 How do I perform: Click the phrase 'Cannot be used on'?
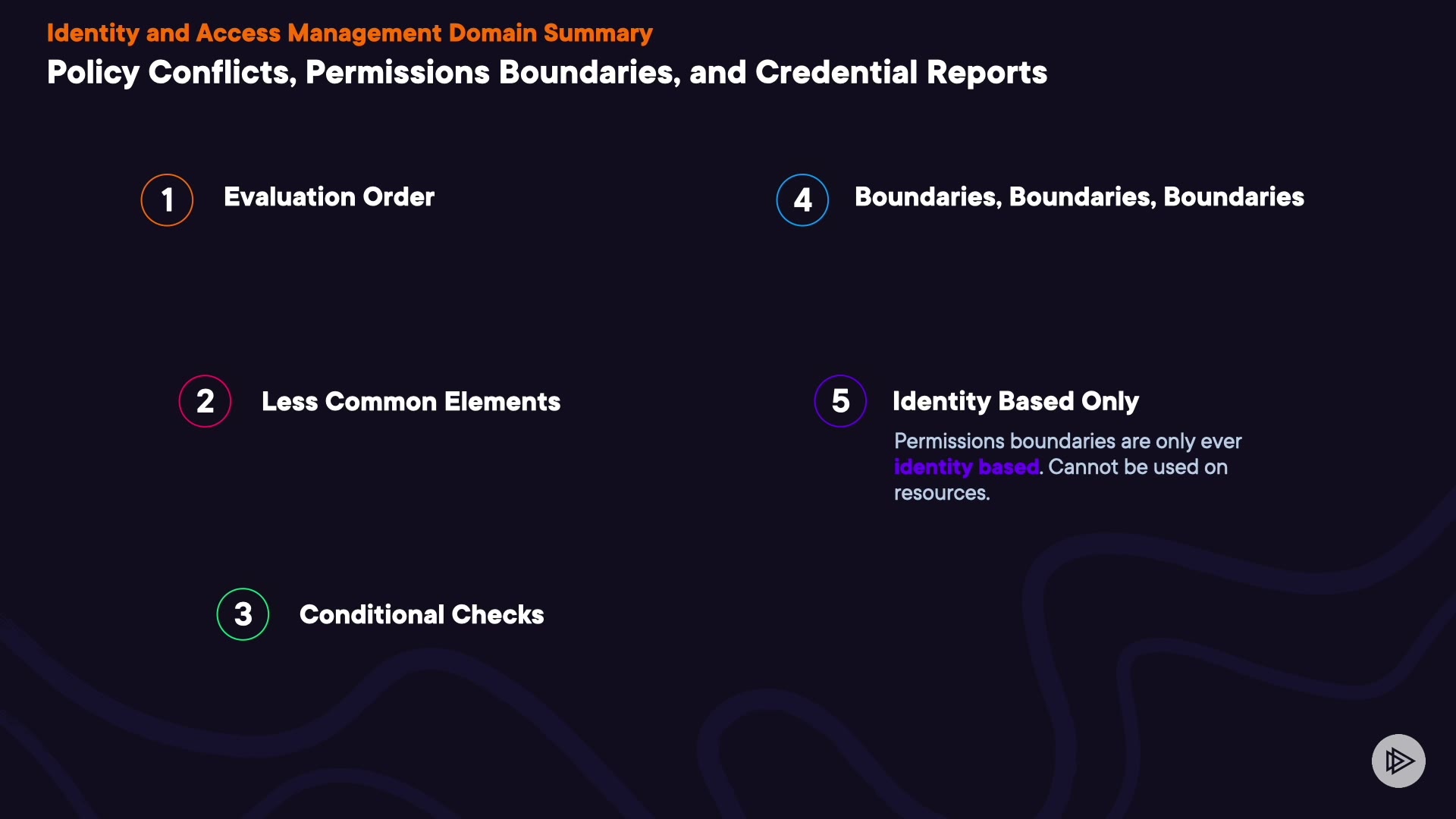[1137, 467]
